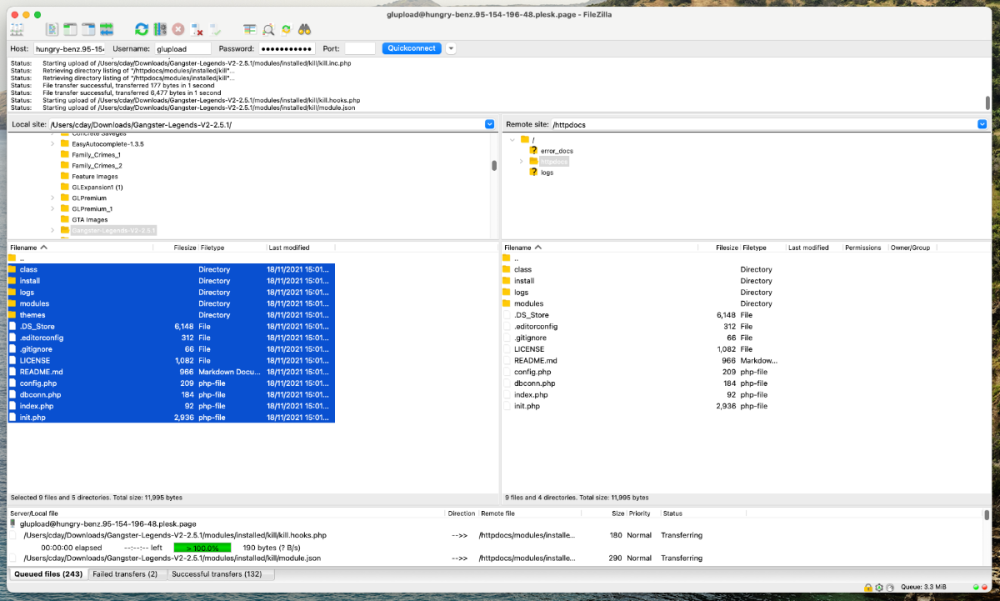Expand the httpdocs folder in remote tree

point(521,161)
